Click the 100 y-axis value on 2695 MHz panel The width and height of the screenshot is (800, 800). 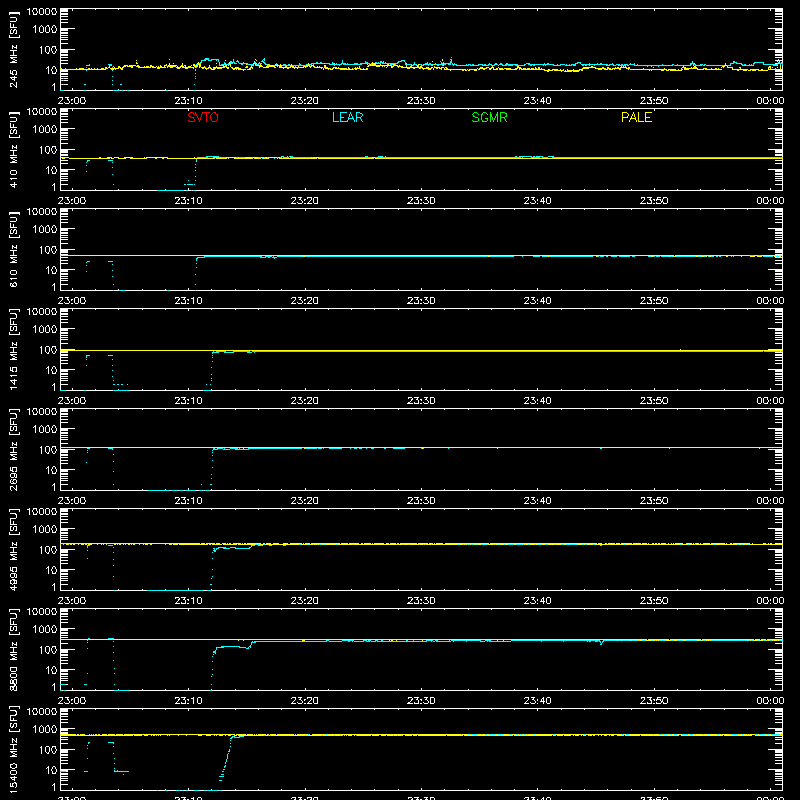[x=48, y=449]
